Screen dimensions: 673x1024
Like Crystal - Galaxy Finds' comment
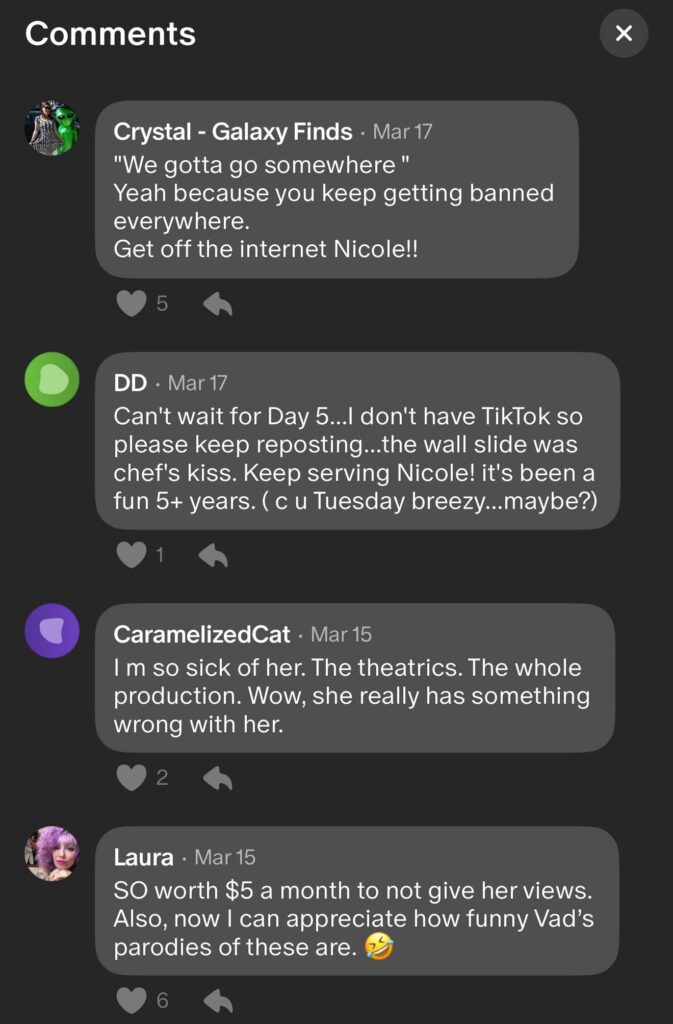131,304
